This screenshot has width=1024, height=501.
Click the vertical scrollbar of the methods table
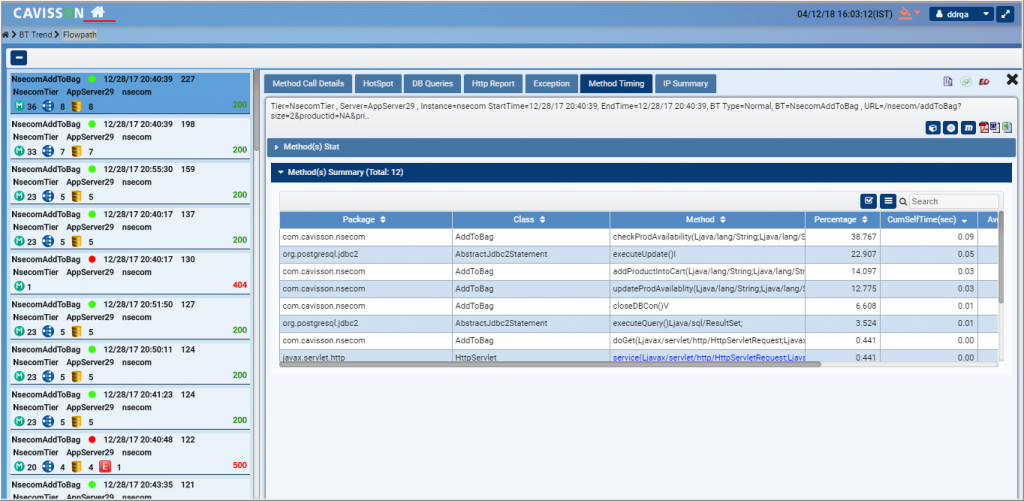[x=1001, y=257]
